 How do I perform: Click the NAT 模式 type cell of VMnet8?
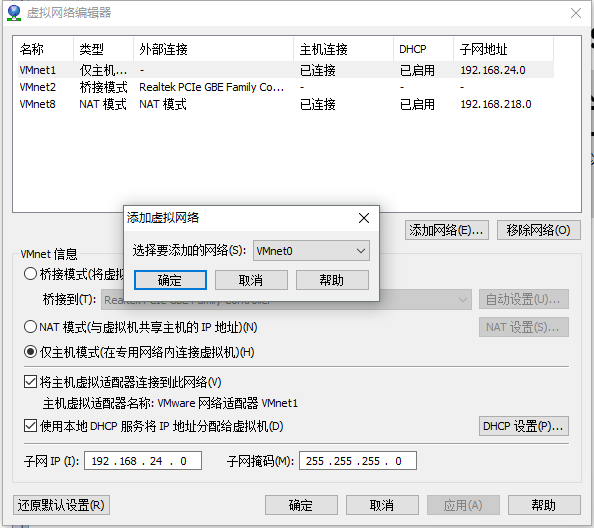(x=103, y=104)
